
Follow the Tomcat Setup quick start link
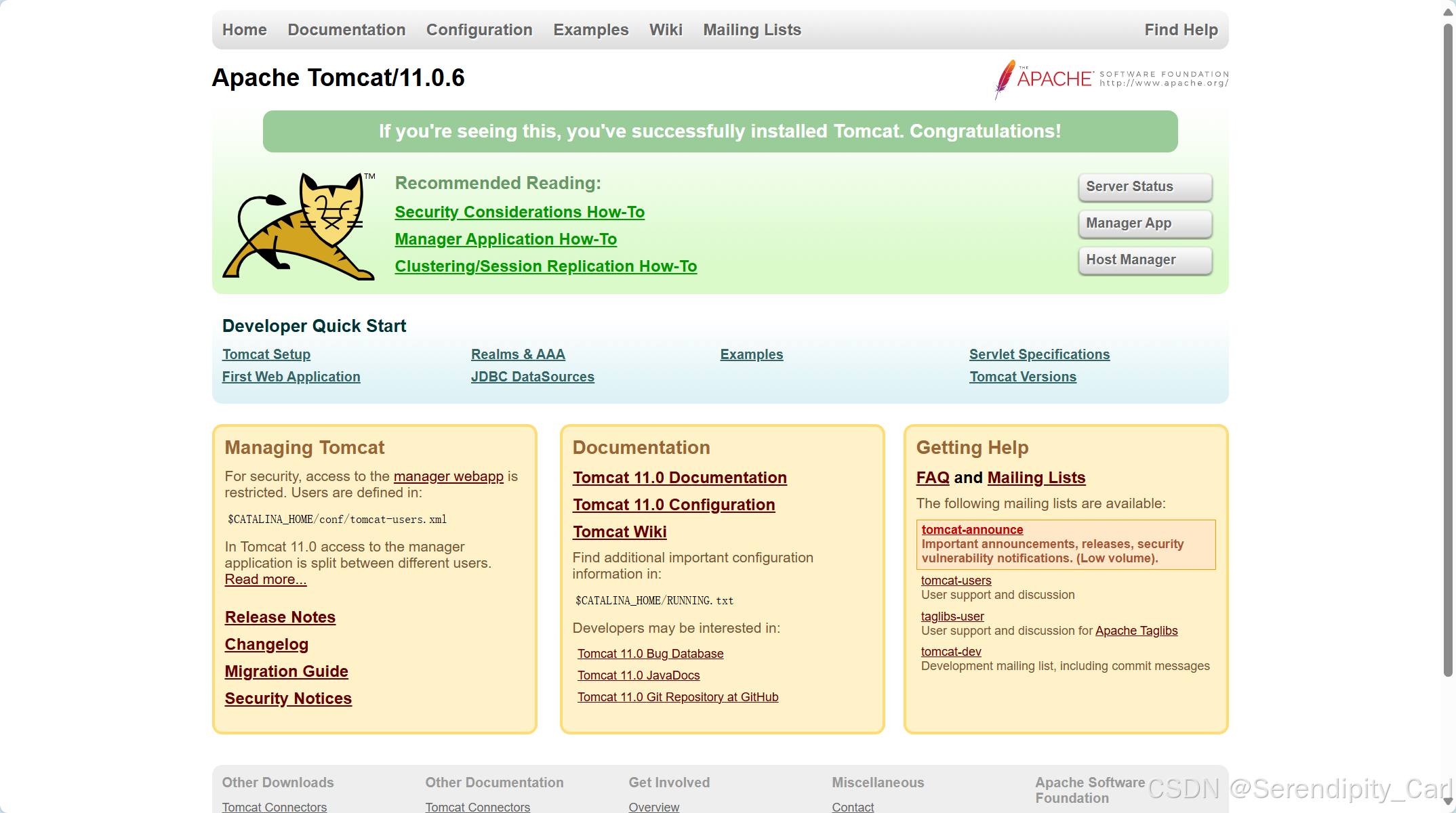pos(266,354)
